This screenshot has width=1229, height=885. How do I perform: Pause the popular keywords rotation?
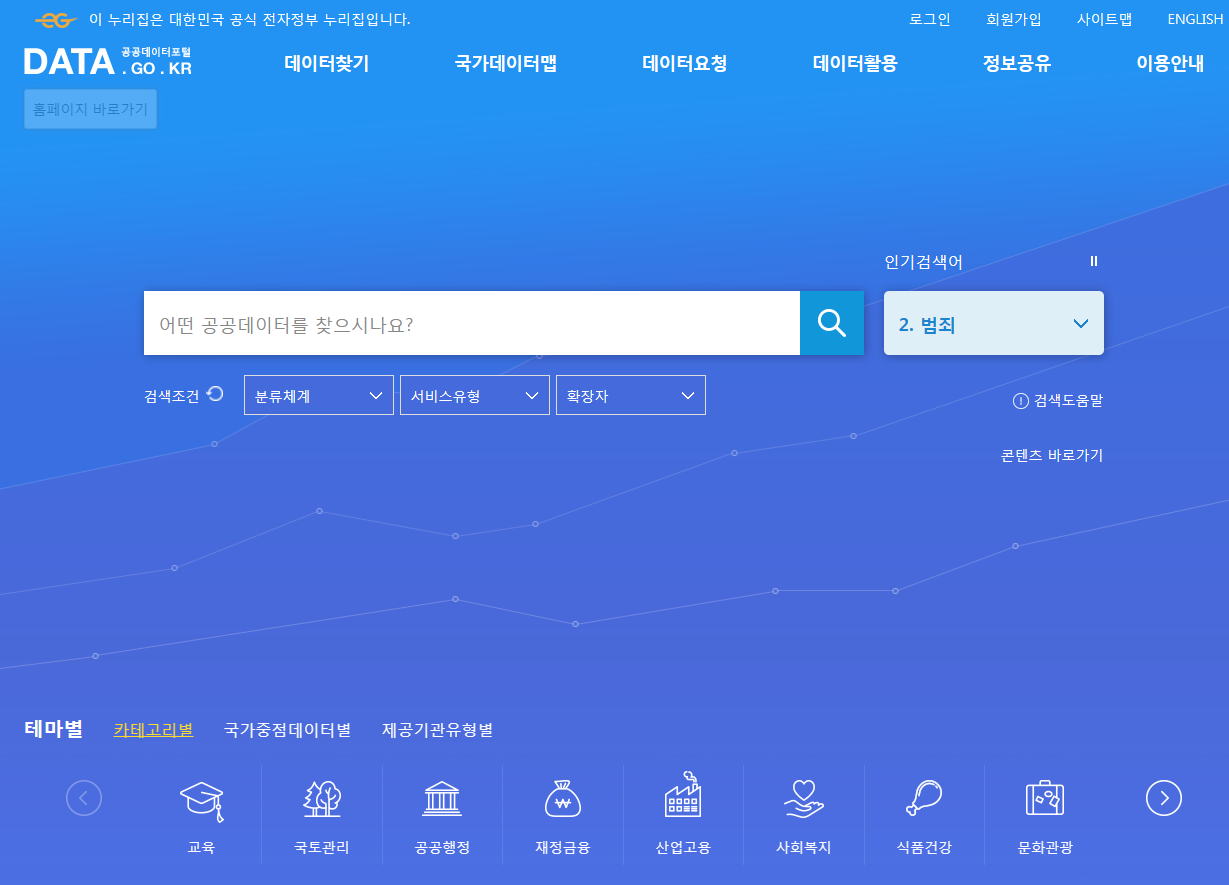1094,261
